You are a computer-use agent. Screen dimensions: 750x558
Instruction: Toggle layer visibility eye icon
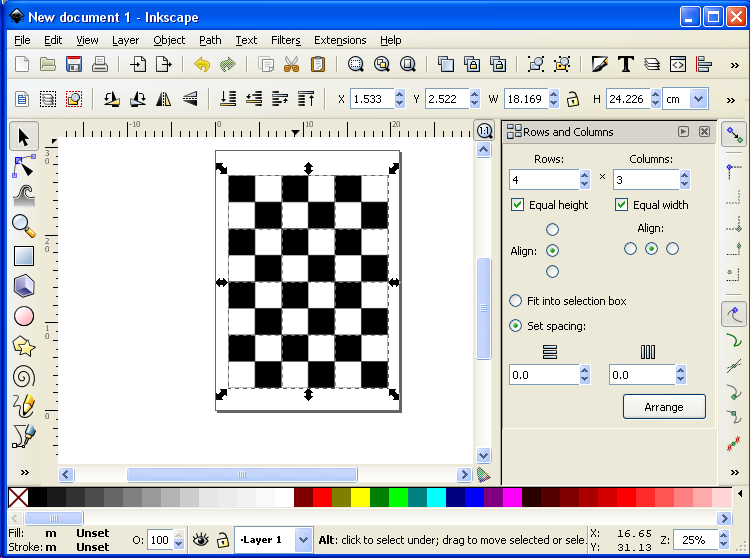coord(200,540)
